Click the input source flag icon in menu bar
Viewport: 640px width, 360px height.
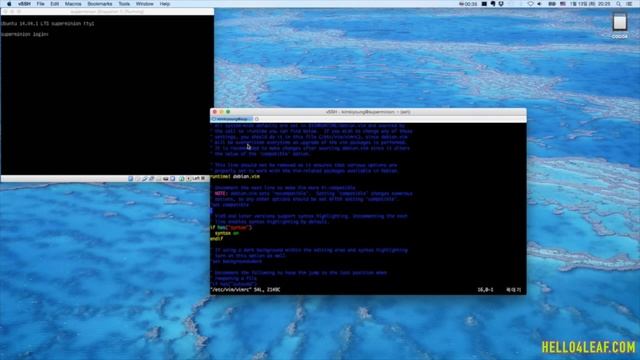tap(563, 4)
